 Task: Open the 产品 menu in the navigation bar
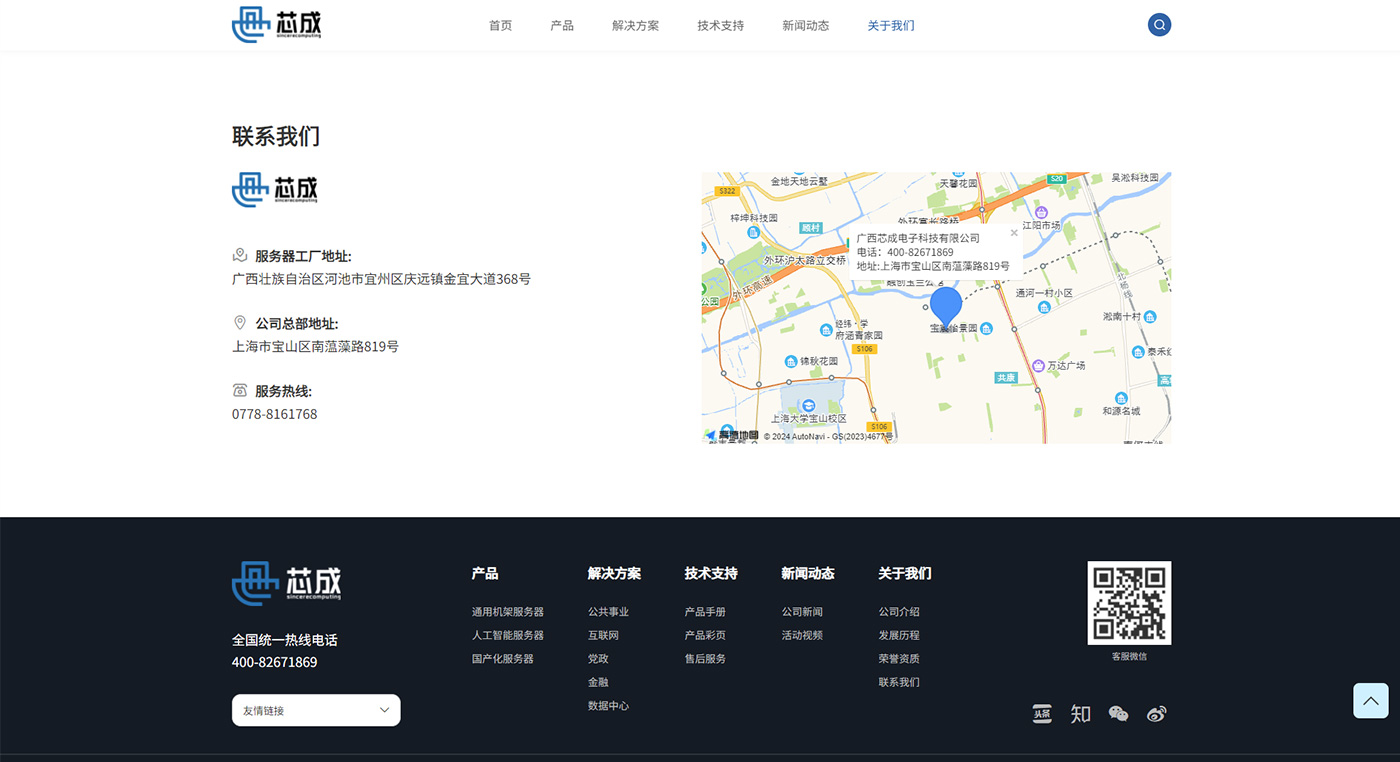(x=562, y=25)
